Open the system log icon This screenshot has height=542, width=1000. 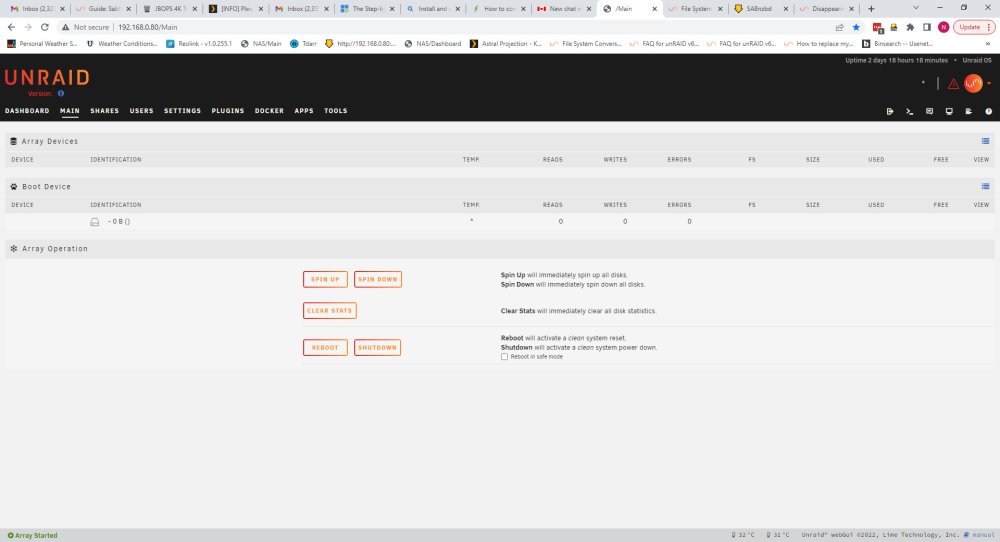point(968,111)
